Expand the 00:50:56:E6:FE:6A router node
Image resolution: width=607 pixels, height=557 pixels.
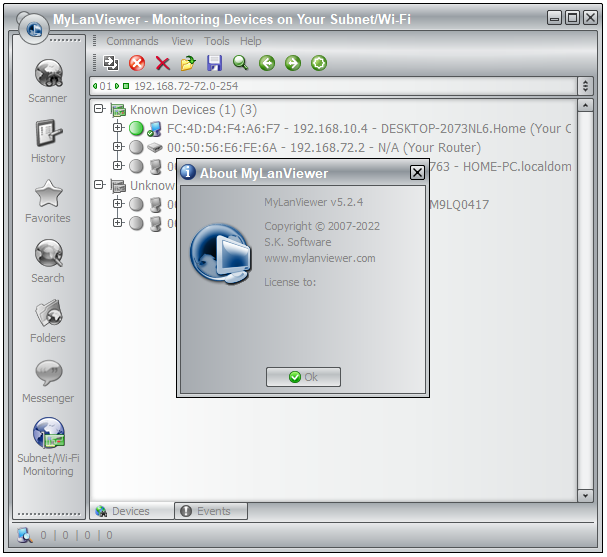(118, 146)
